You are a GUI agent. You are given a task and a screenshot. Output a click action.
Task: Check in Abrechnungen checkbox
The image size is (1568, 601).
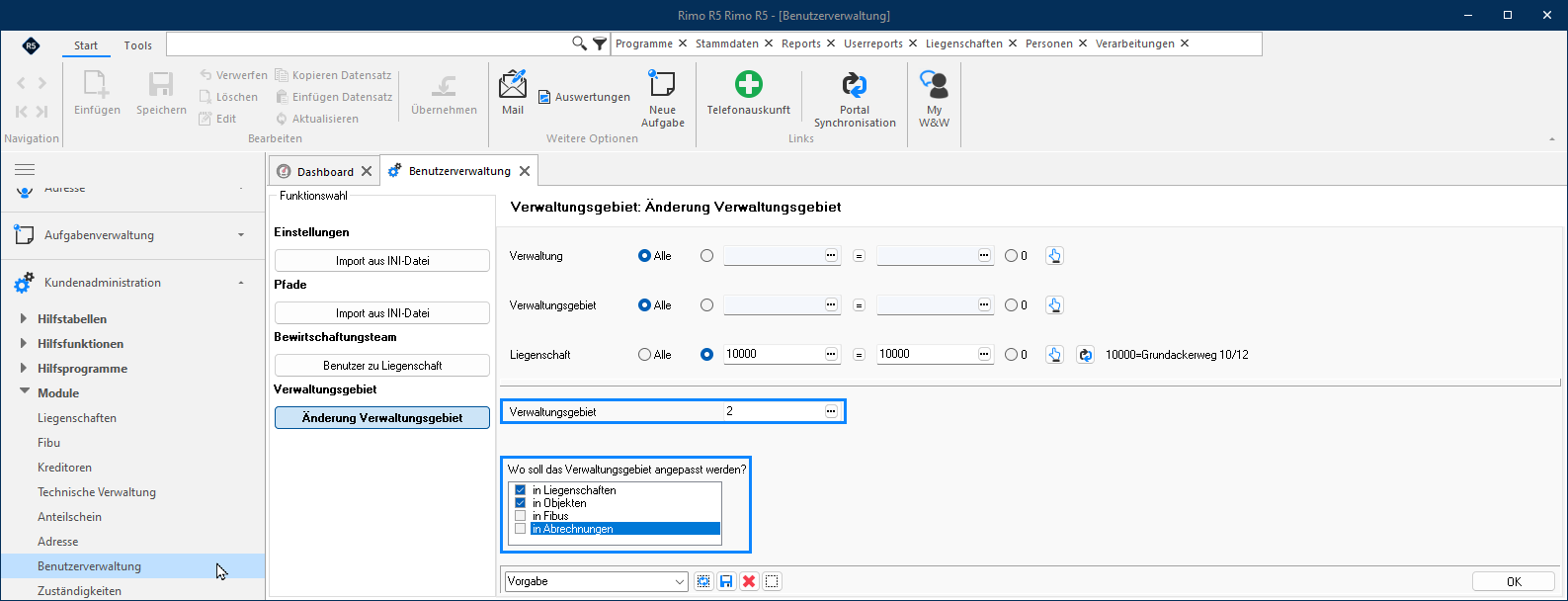click(520, 529)
